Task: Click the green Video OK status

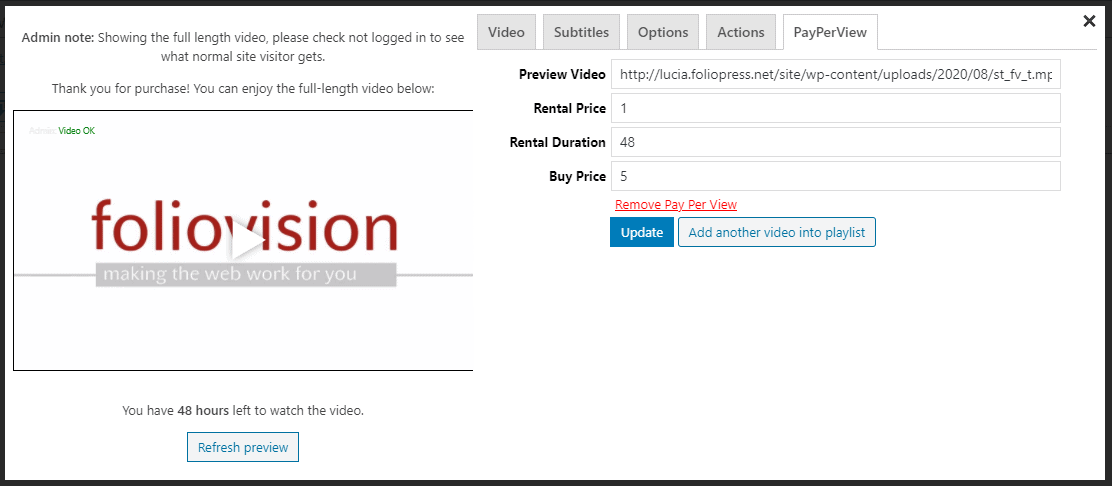Action: (x=77, y=131)
